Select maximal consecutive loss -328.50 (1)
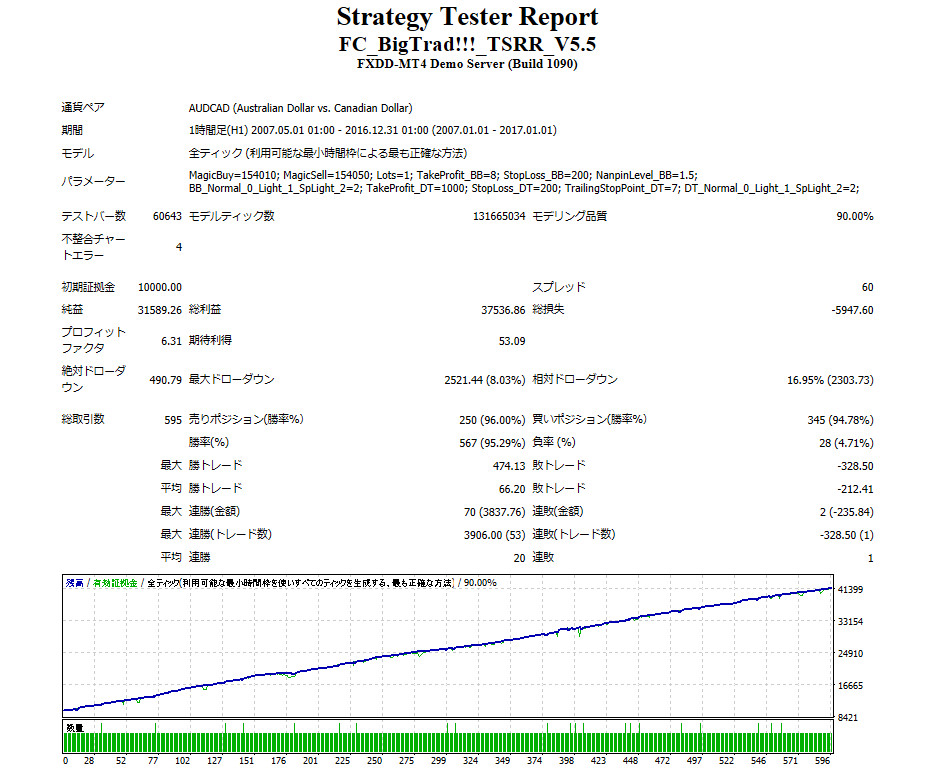The image size is (930, 770). click(847, 535)
